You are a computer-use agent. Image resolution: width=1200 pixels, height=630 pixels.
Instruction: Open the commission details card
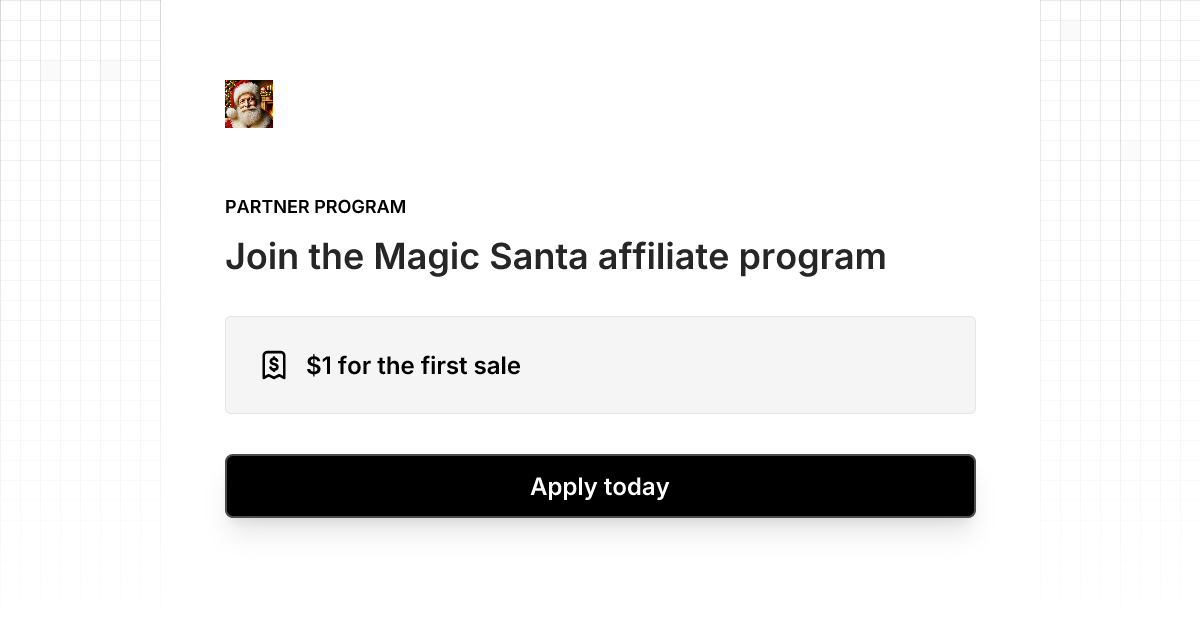[x=600, y=364]
